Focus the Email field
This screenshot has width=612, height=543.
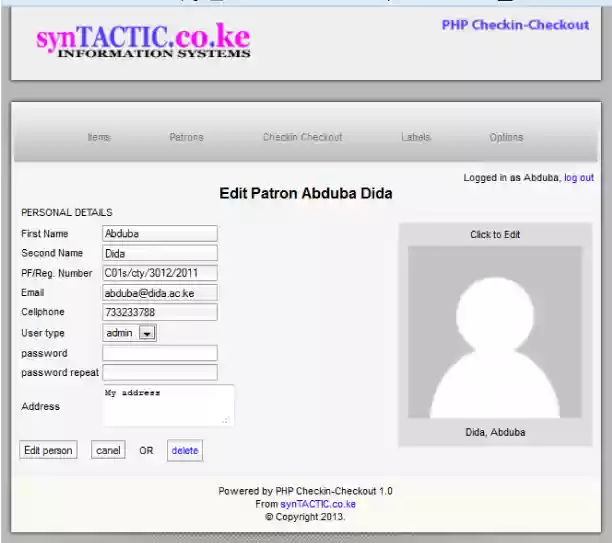point(160,293)
